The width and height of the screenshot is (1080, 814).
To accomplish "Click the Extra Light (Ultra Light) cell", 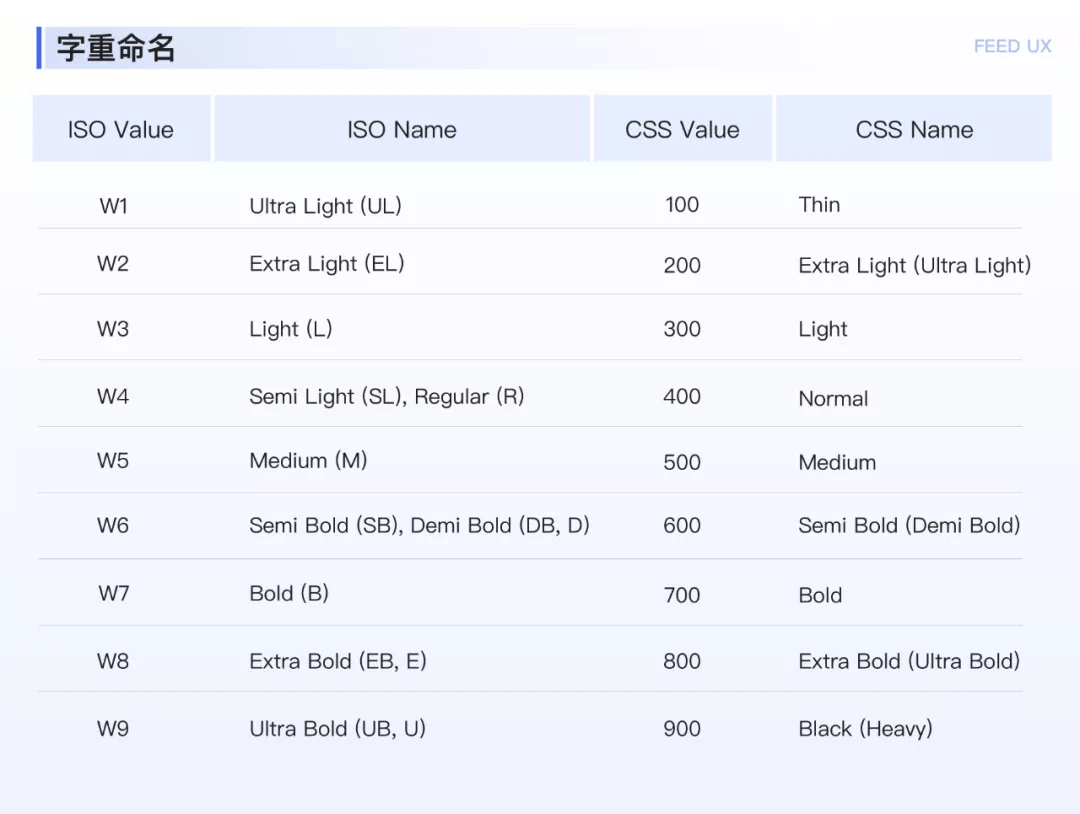I will [x=914, y=265].
